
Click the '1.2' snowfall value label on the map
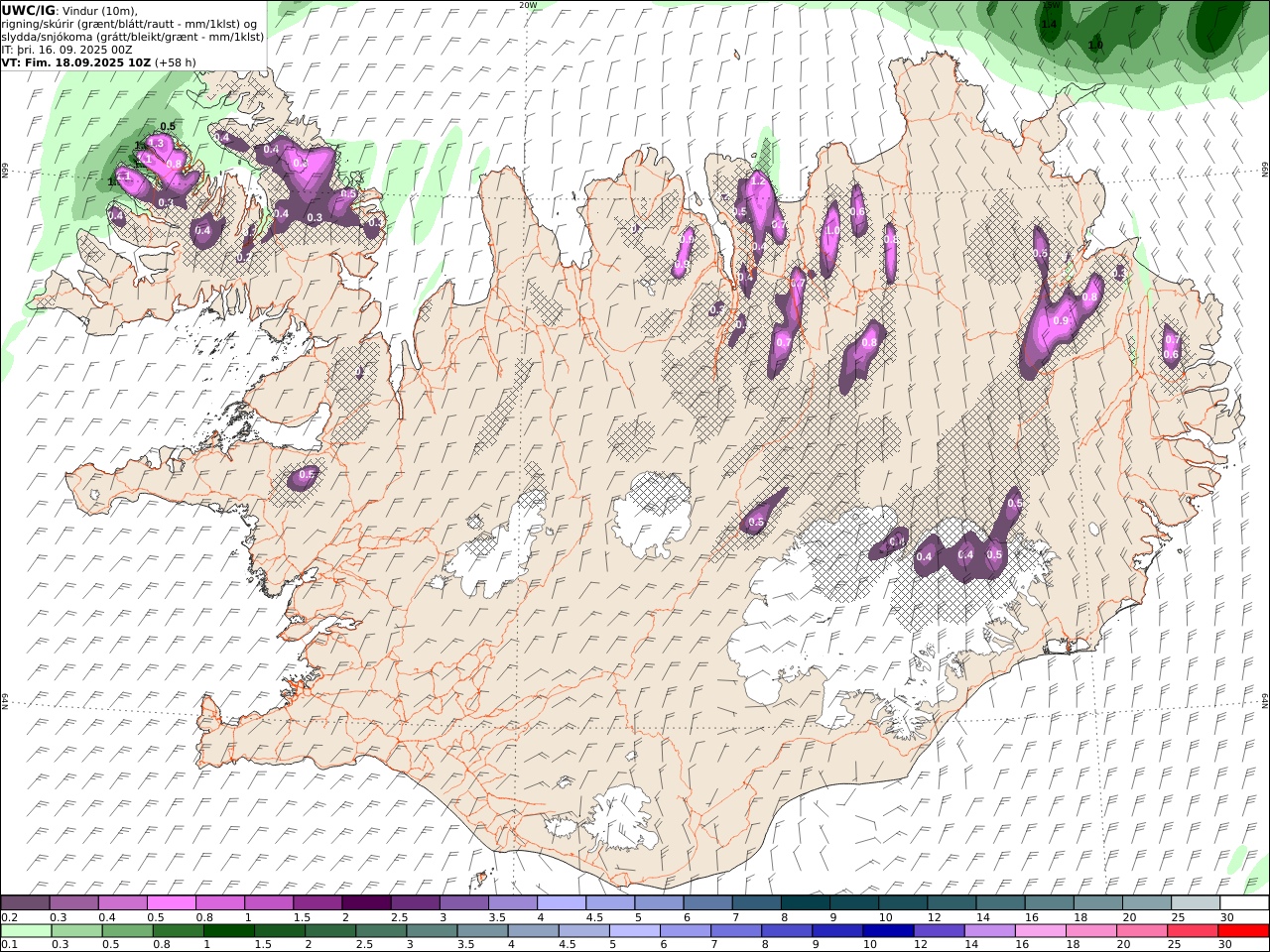pos(759,182)
